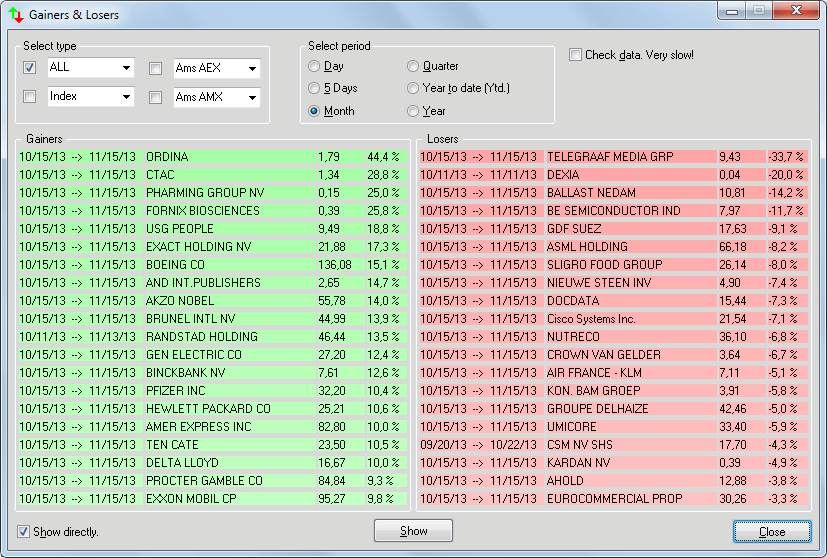Select BRUNEL INTL NV row

pyautogui.click(x=213, y=319)
